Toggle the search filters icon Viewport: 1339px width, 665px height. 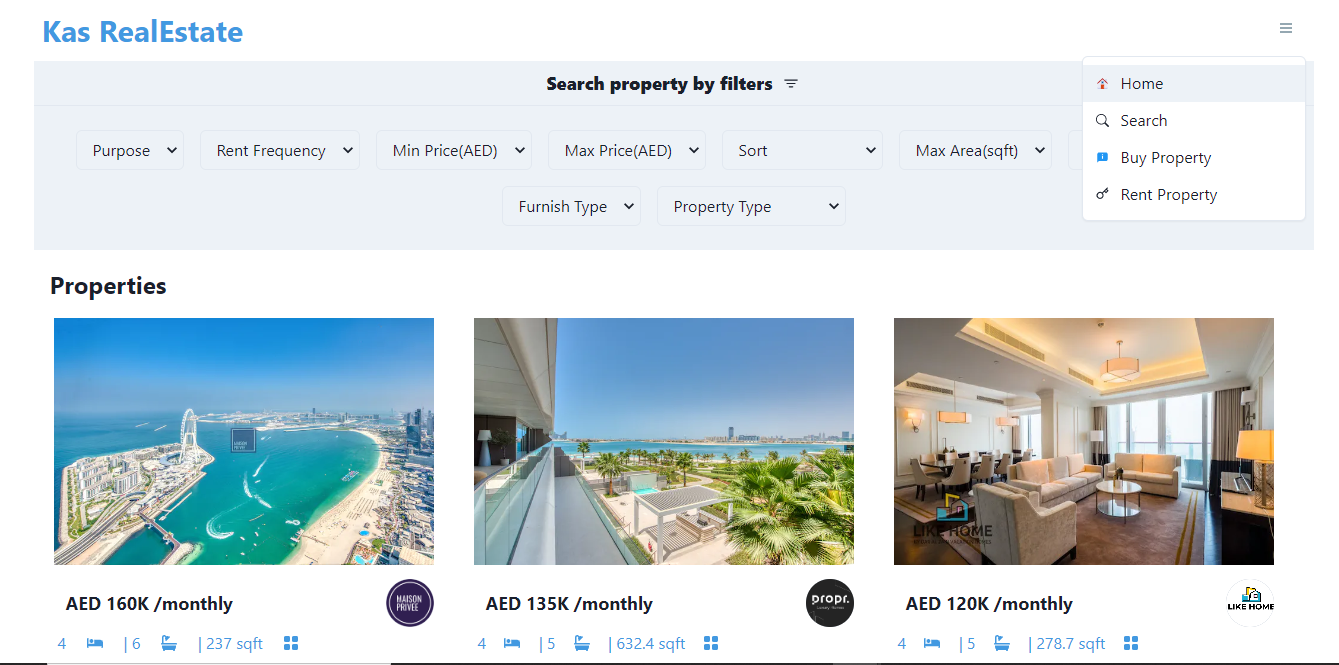click(791, 84)
